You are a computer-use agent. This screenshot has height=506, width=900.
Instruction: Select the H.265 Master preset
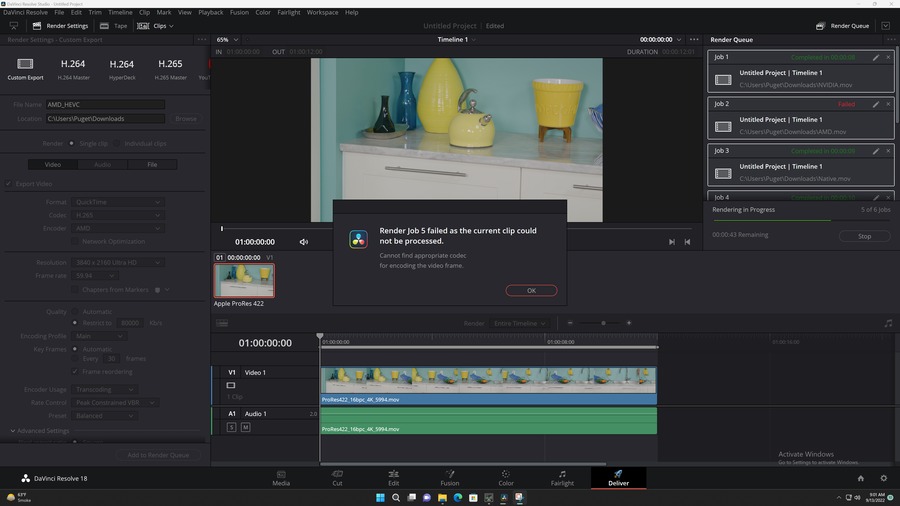click(170, 68)
